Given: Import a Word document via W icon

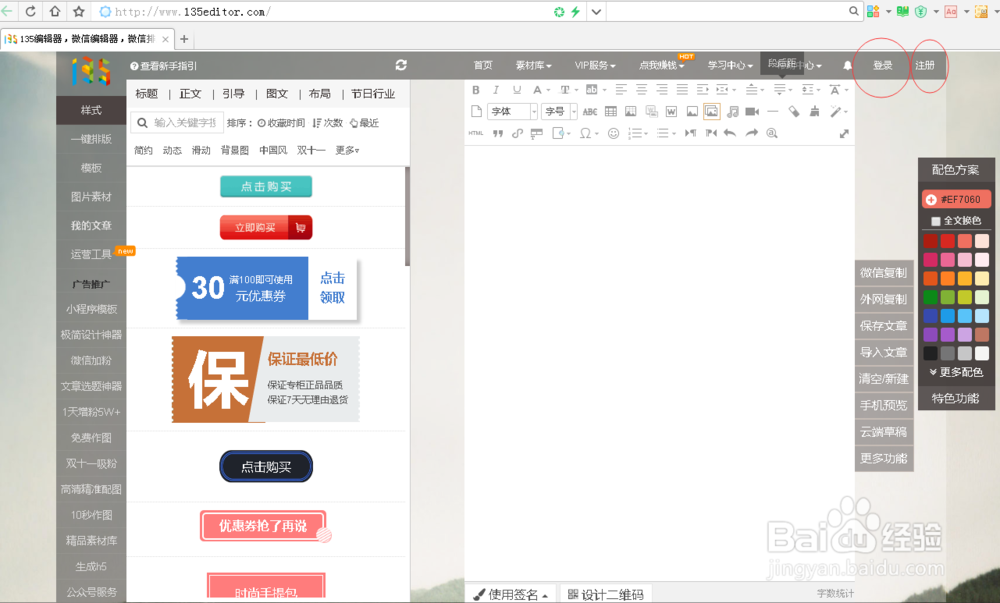Looking at the screenshot, I should click(x=671, y=112).
